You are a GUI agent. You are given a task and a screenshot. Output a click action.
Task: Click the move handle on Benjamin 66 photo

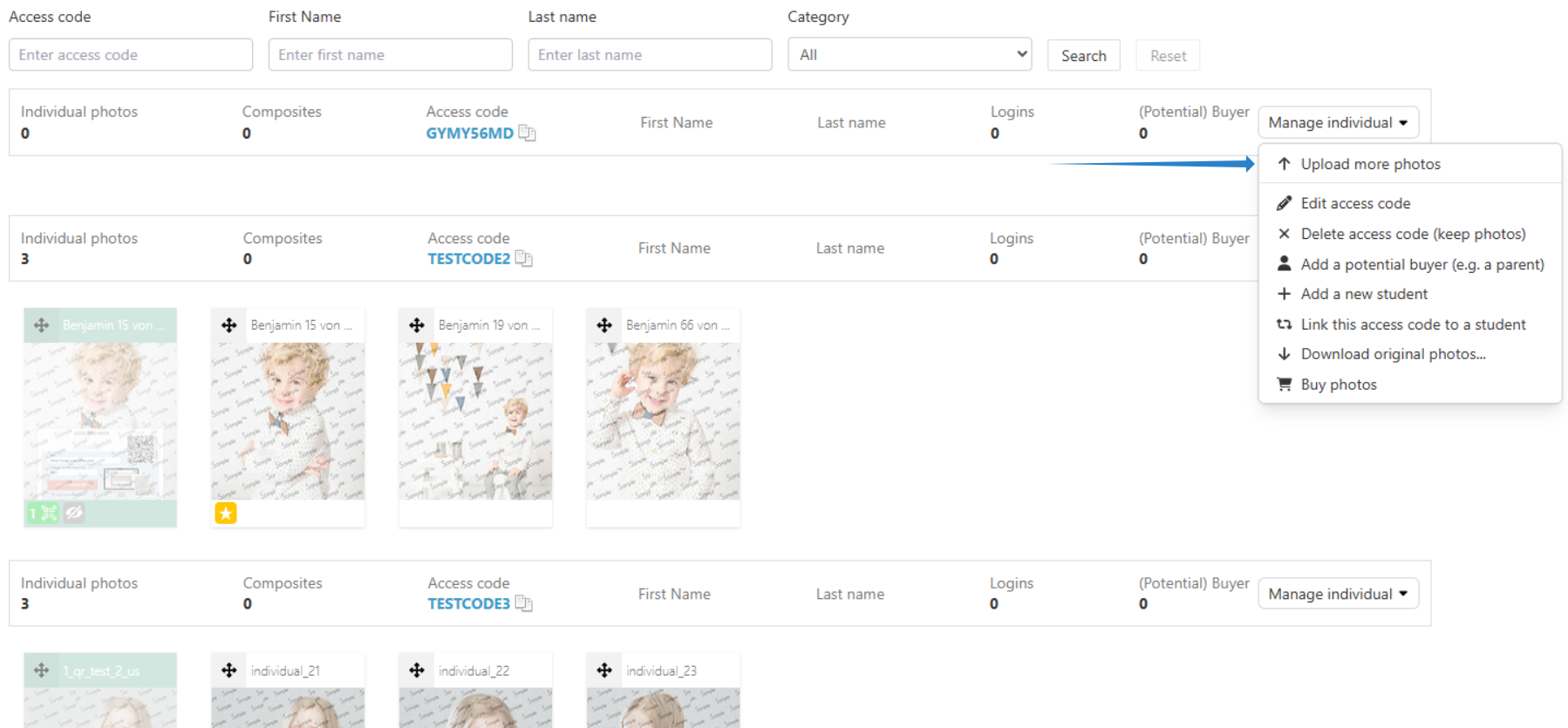click(604, 325)
